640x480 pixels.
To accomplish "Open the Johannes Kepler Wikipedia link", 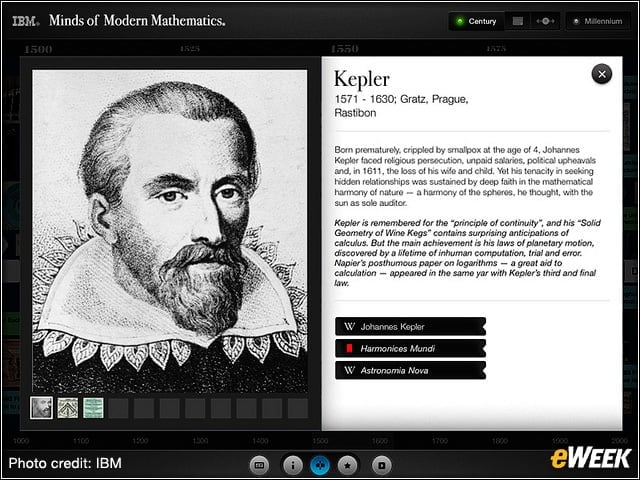I will click(410, 327).
